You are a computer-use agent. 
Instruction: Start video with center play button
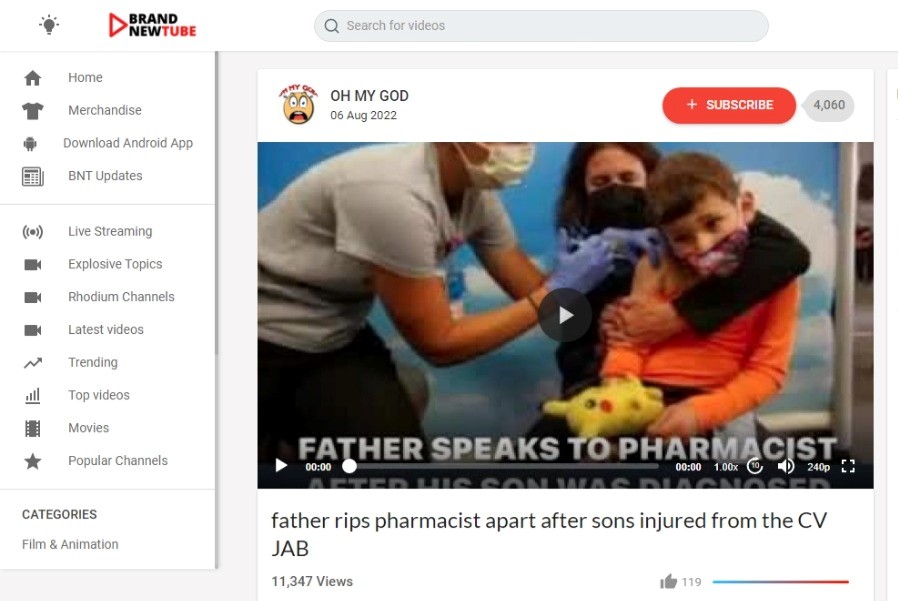coord(565,315)
